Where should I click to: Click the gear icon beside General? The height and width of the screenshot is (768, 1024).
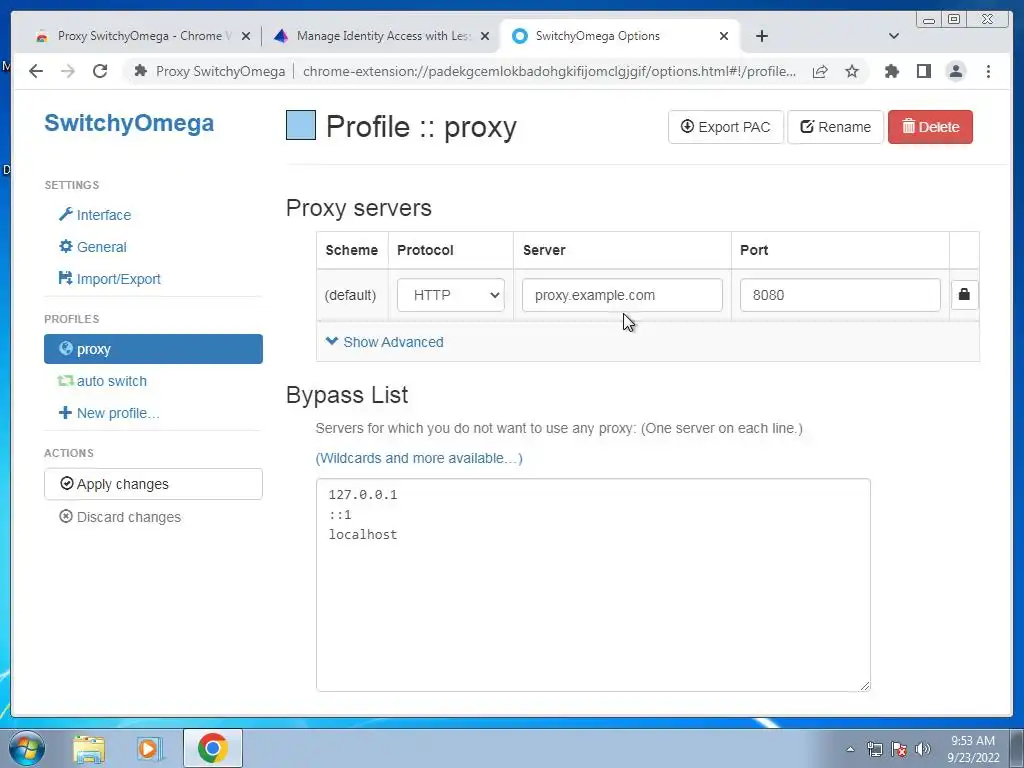tap(65, 246)
